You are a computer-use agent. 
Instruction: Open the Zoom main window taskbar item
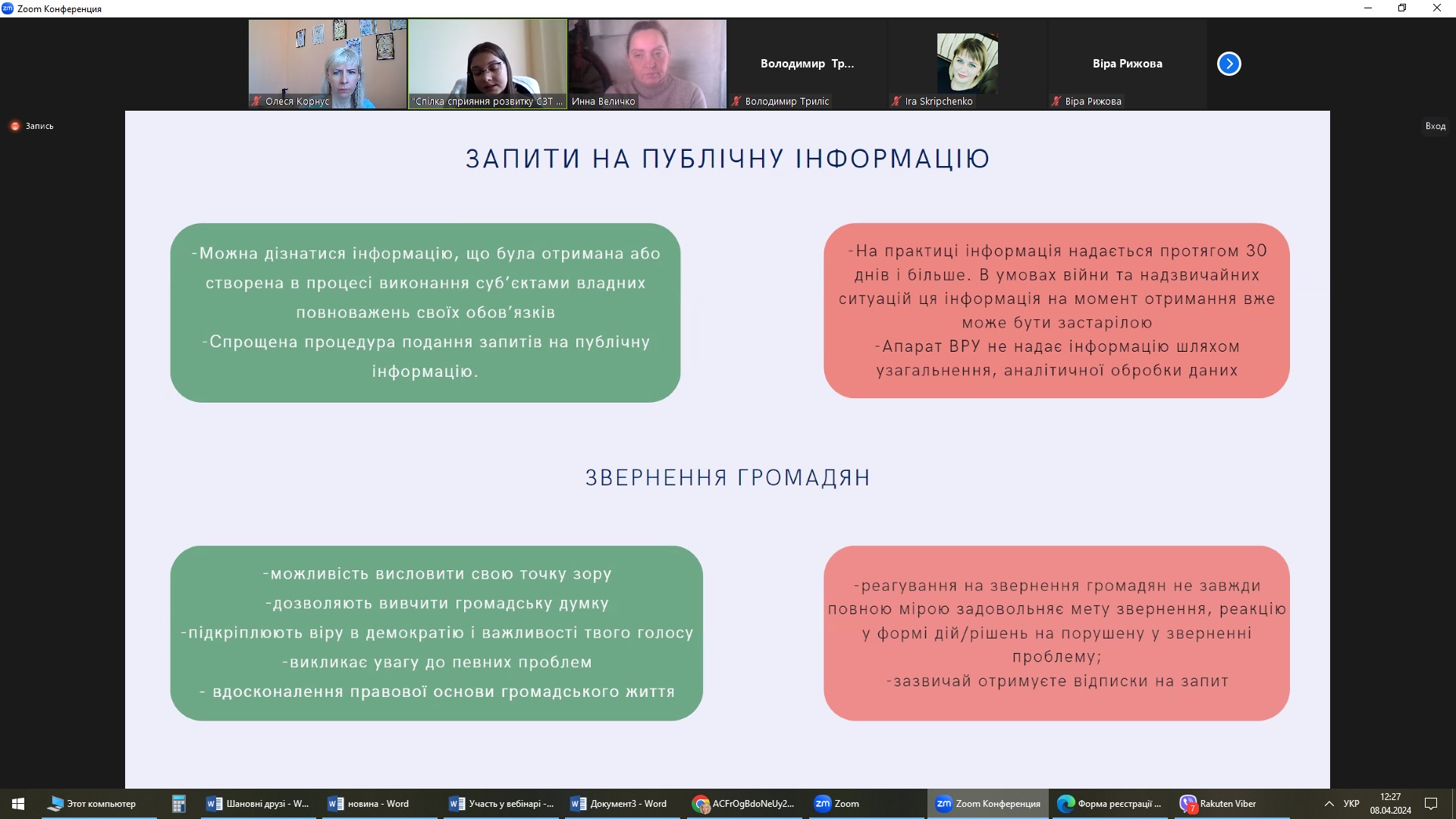837,804
